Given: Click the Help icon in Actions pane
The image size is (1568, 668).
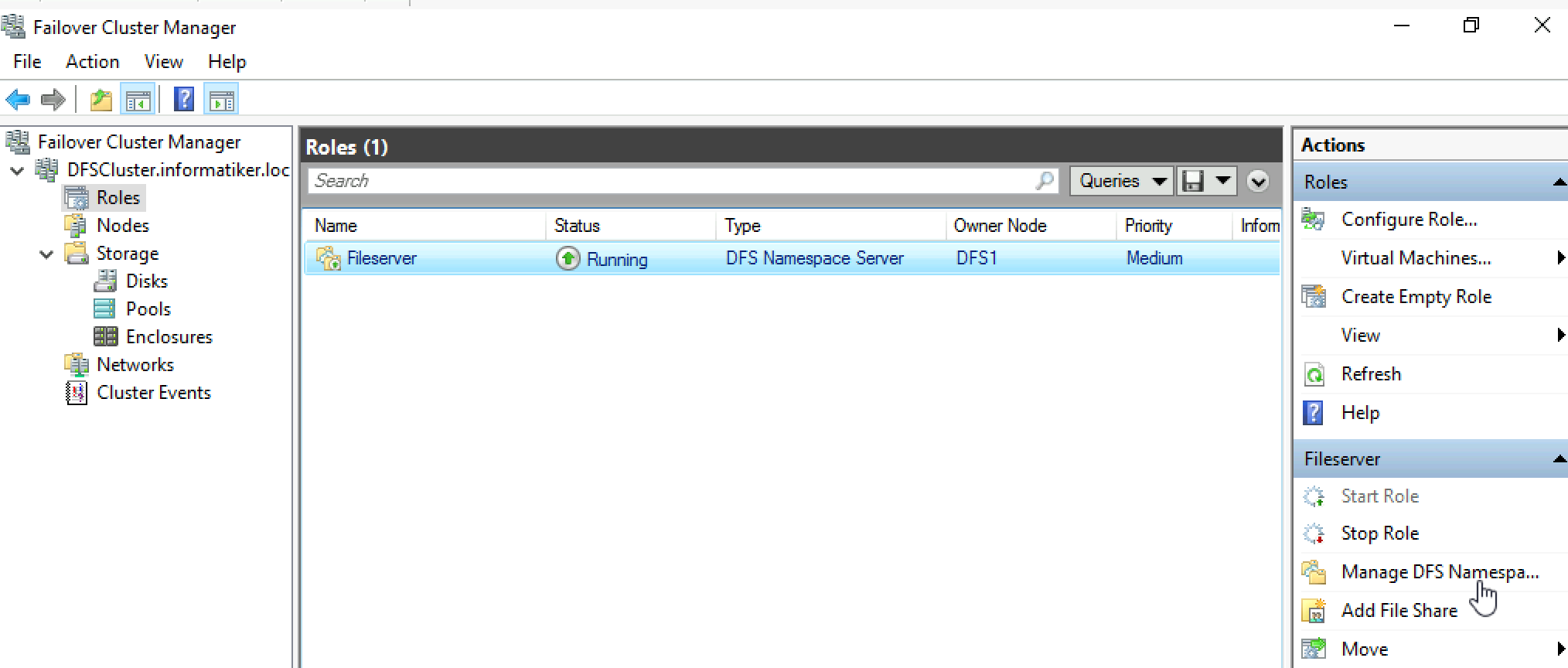Looking at the screenshot, I should (1313, 413).
